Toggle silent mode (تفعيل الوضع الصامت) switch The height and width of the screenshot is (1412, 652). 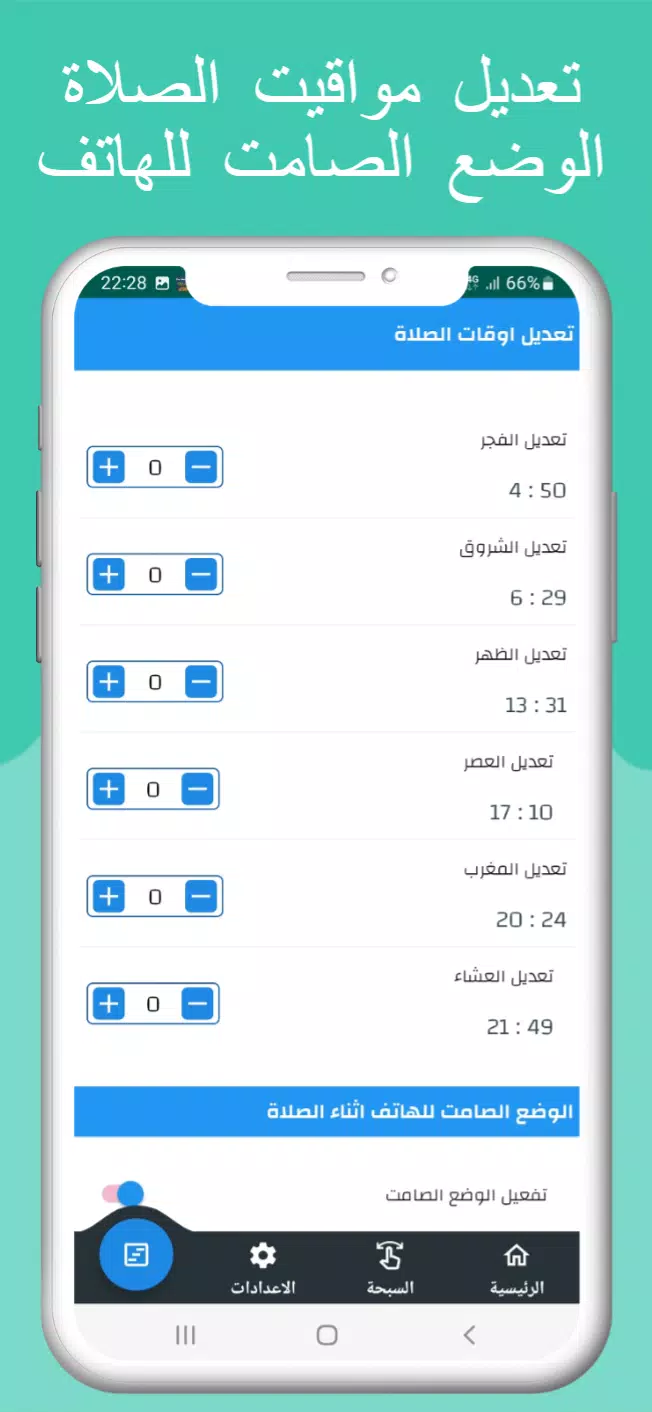pos(124,1193)
